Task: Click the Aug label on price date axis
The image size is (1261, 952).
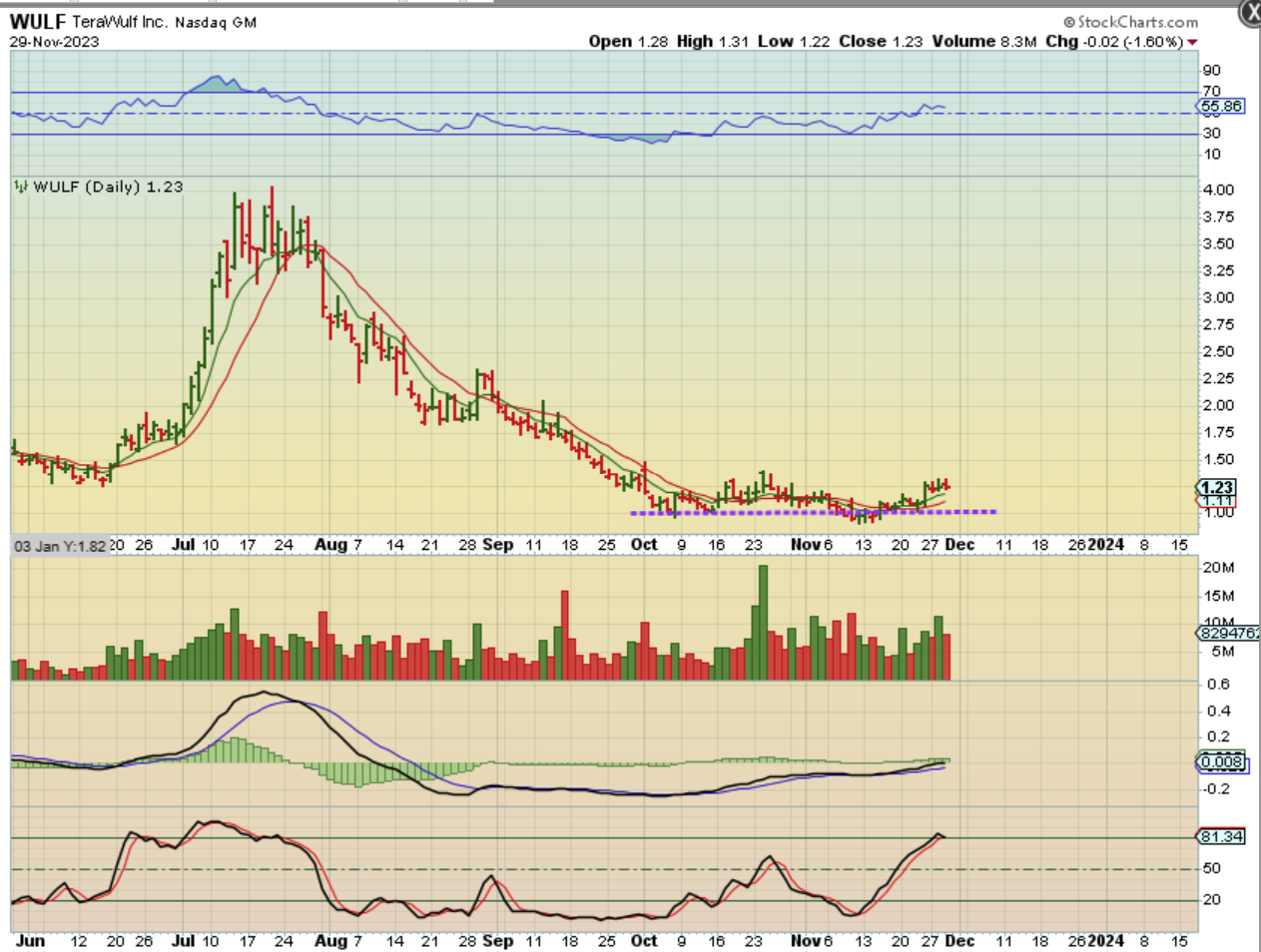Action: pos(329,545)
